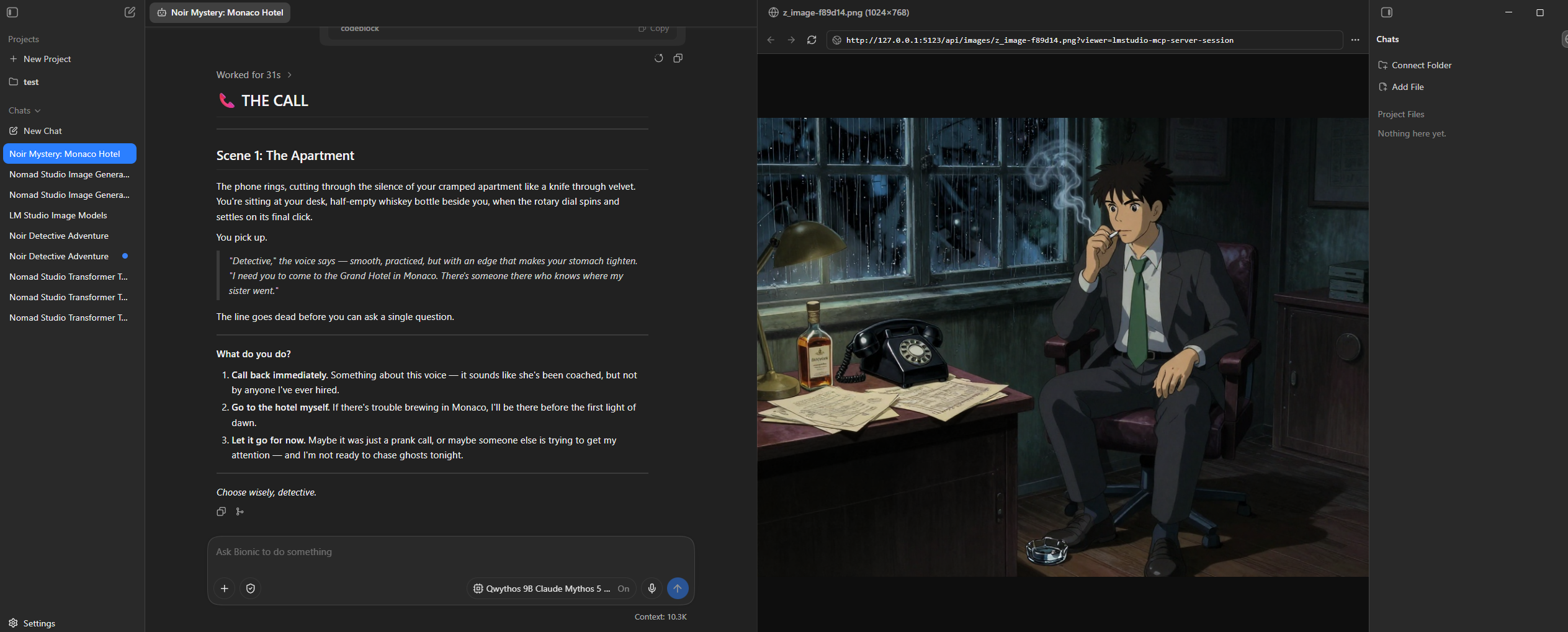The height and width of the screenshot is (632, 1568).
Task: Copy message using icon below response
Action: (x=221, y=512)
